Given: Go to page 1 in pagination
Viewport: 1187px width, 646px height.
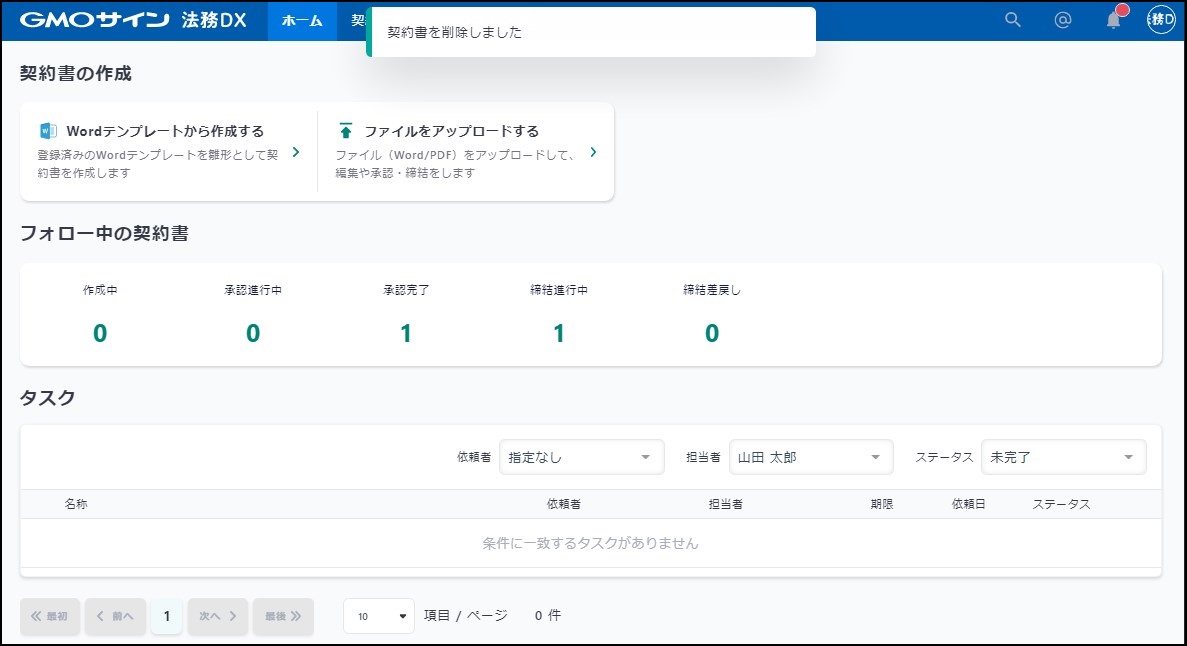Looking at the screenshot, I should (167, 616).
